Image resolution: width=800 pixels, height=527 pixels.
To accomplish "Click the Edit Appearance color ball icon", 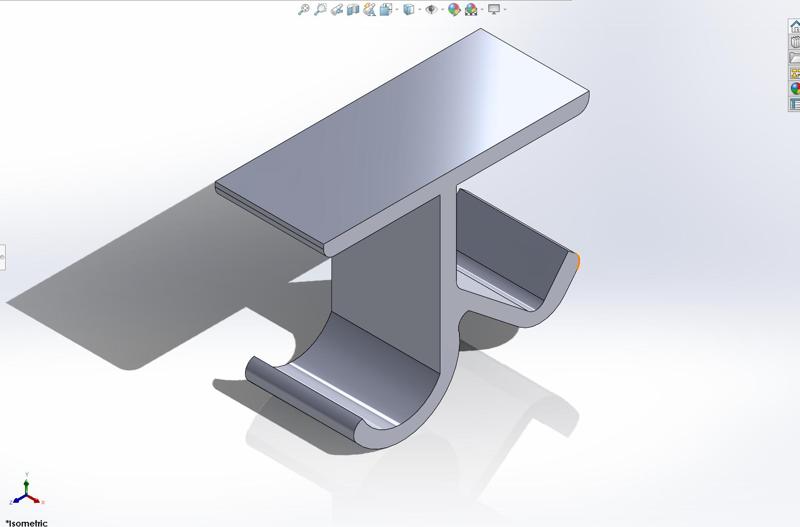I will click(x=454, y=9).
